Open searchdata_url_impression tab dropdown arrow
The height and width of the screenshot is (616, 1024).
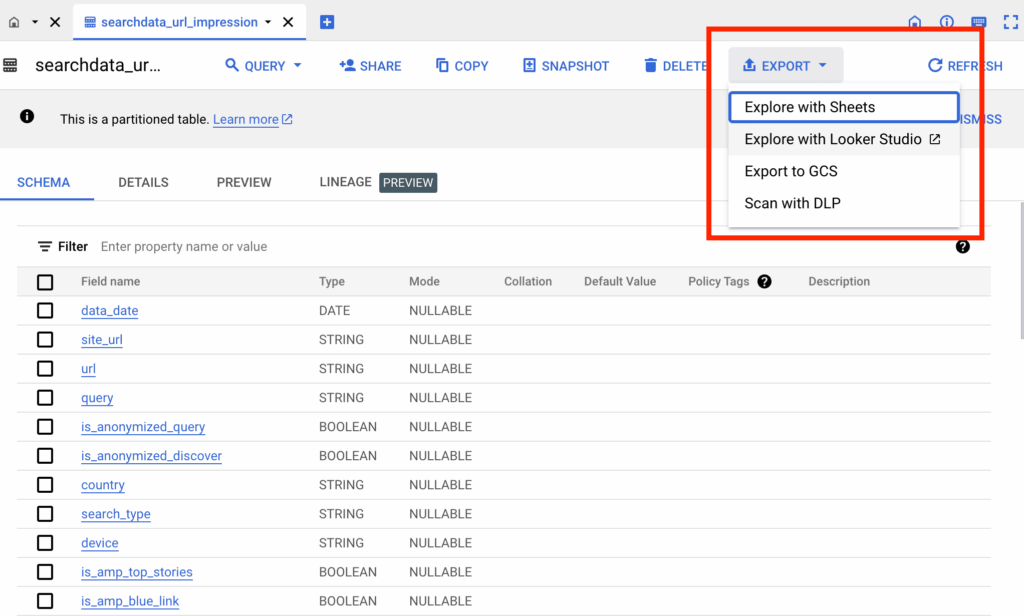coord(268,22)
